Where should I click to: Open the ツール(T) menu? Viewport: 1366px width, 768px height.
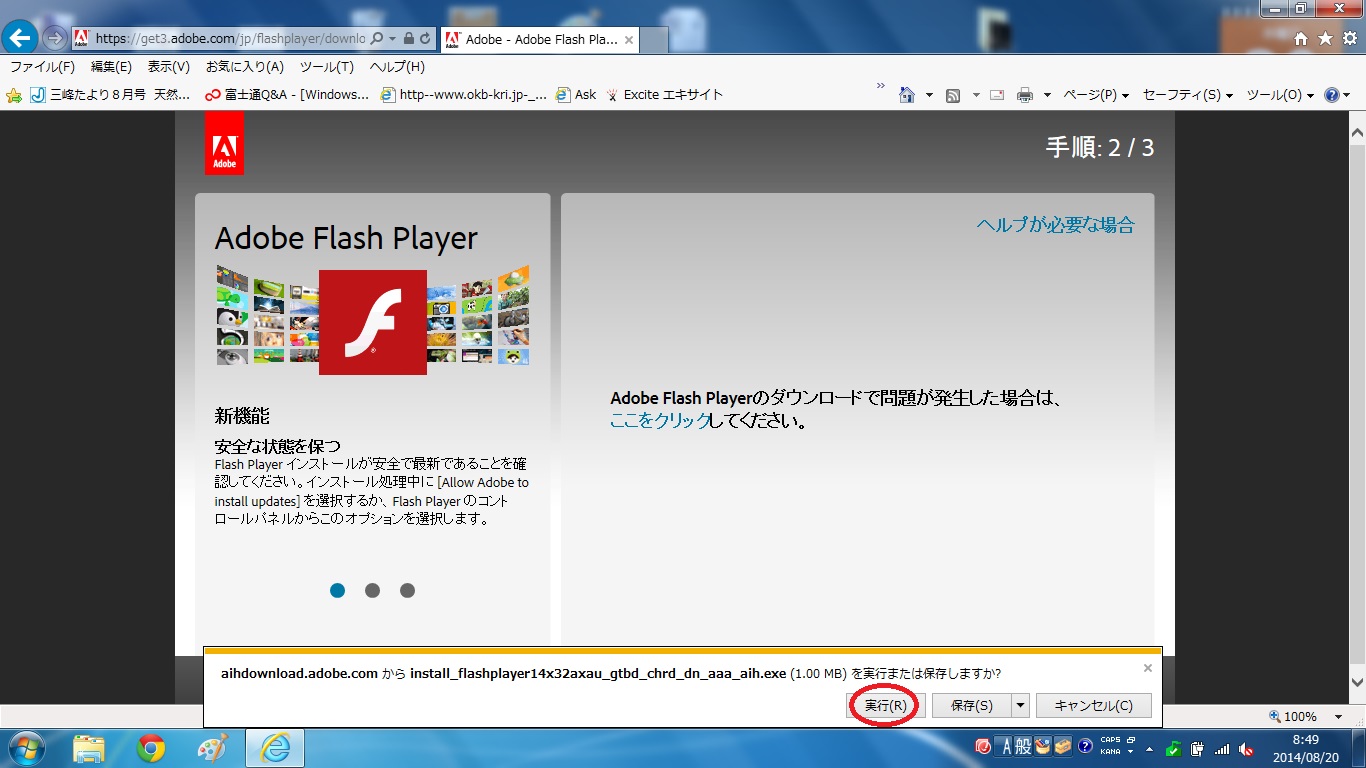pos(327,67)
